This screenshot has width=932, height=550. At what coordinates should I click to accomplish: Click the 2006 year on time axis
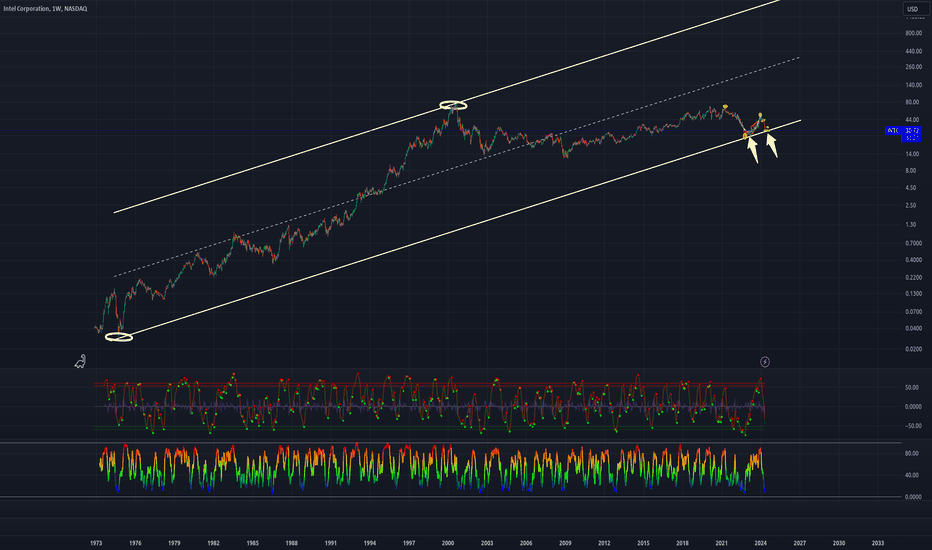(526, 543)
